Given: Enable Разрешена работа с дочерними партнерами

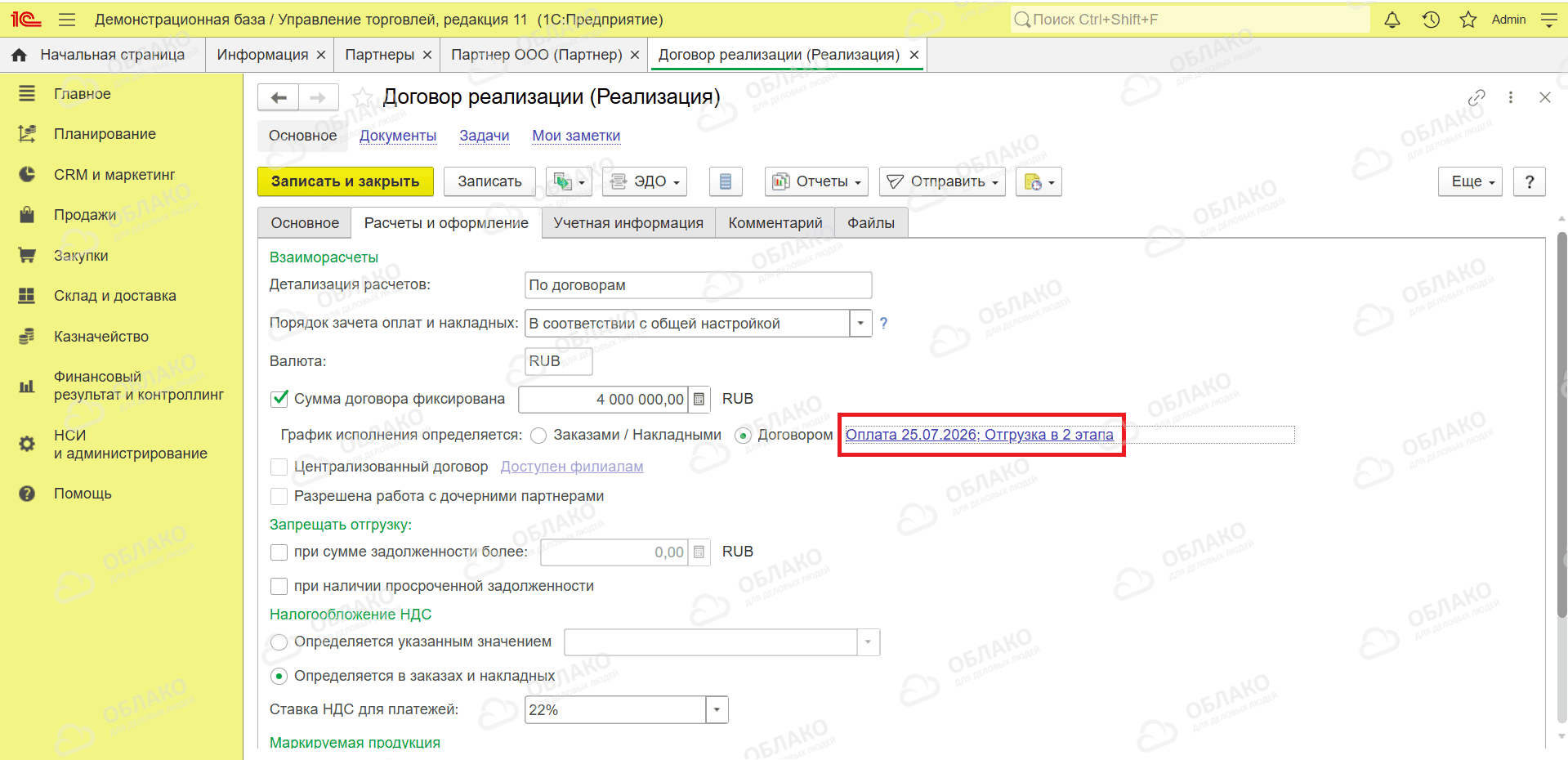Looking at the screenshot, I should 279,496.
